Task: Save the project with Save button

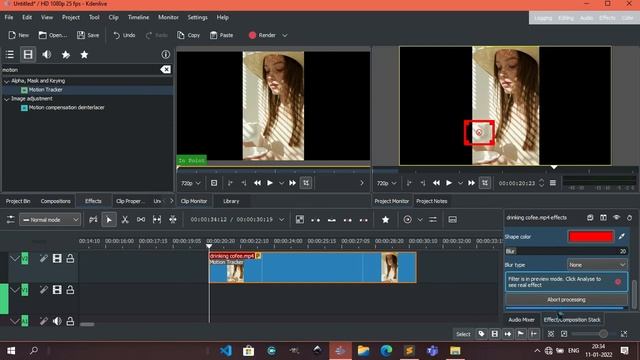Action: (88, 35)
